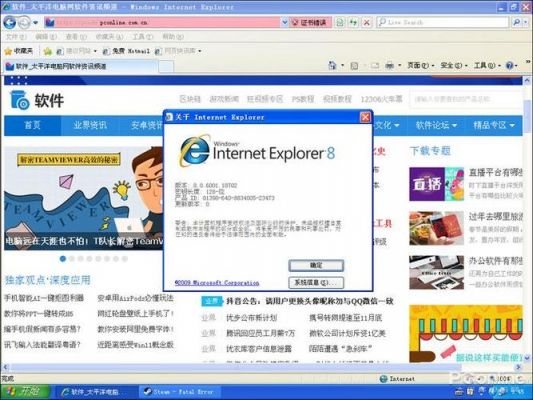
Task: Click the 确定 button in the About dialog
Action: (316, 265)
